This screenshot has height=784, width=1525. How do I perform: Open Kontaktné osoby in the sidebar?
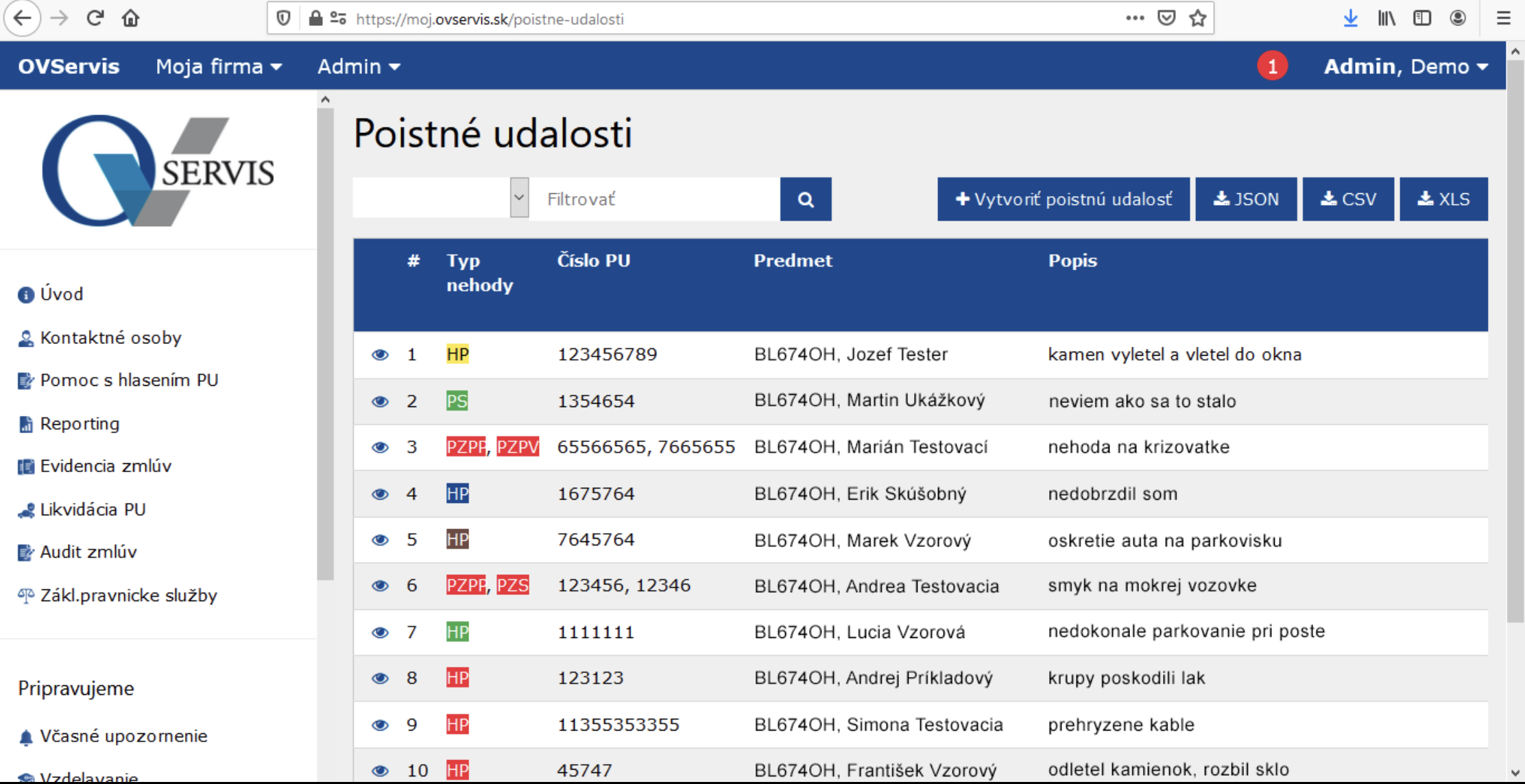pos(100,338)
